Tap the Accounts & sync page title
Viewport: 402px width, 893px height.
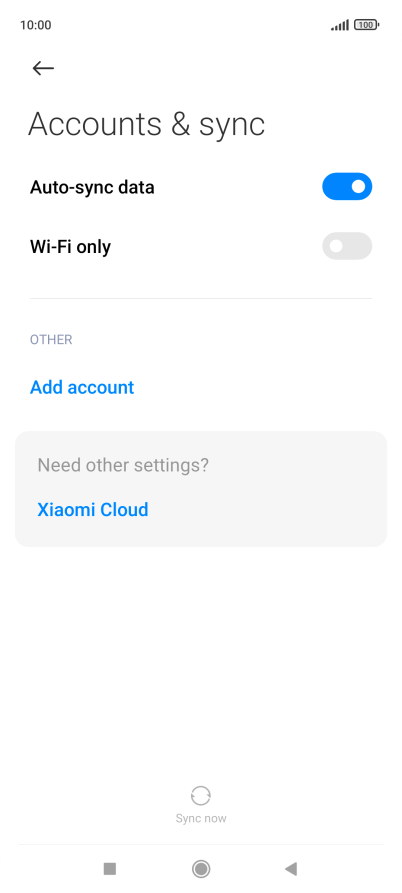(147, 124)
